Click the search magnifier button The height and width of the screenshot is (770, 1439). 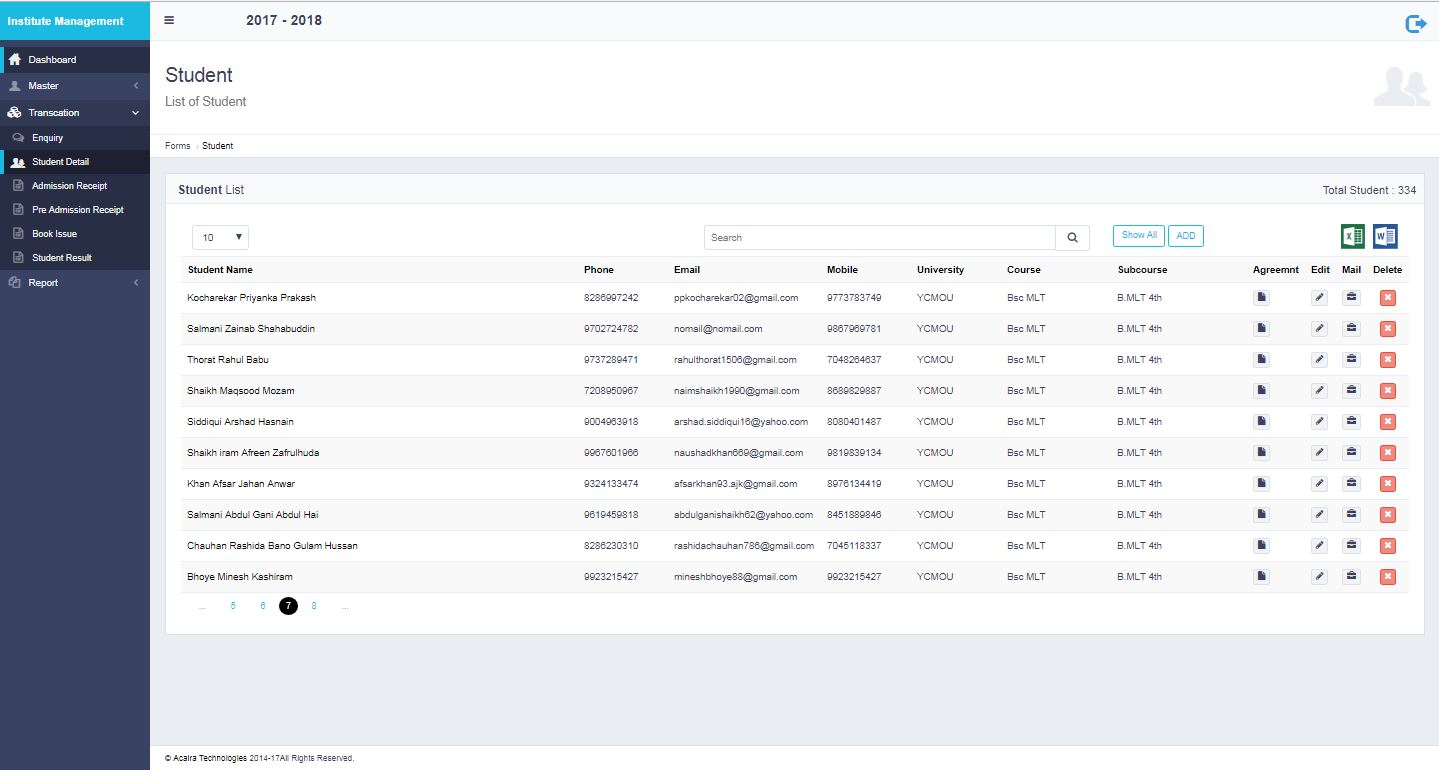(x=1072, y=238)
